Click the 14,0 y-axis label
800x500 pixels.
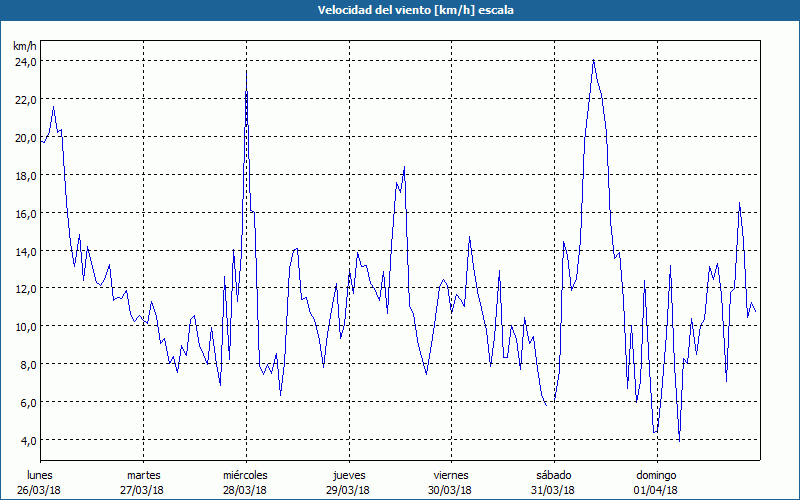point(25,251)
